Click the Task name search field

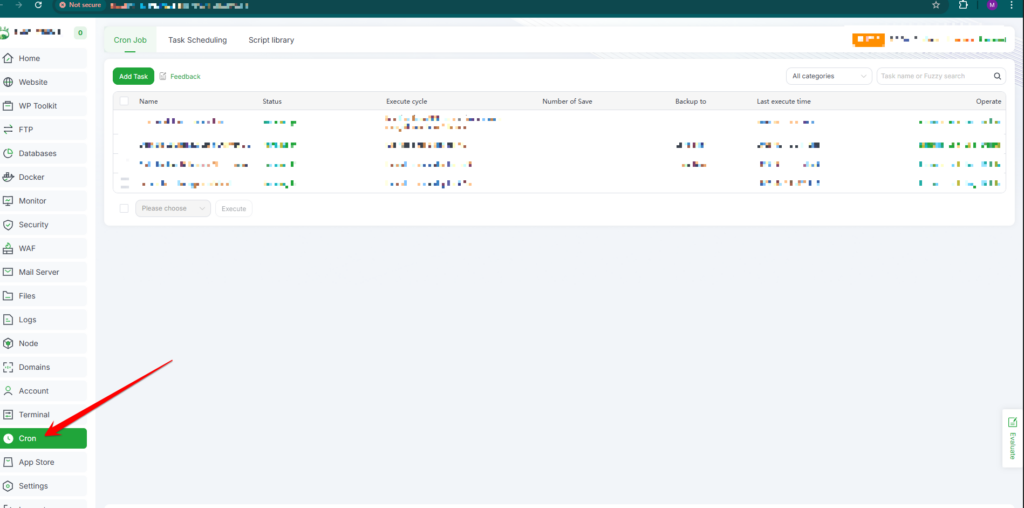point(933,76)
